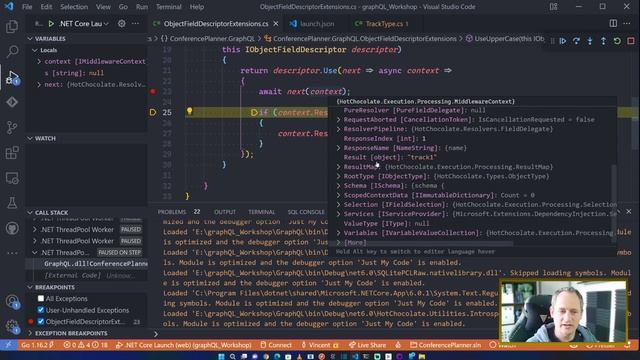640x360 pixels.
Task: Show the SQL CONSOLE panel tab
Action: coord(306,211)
